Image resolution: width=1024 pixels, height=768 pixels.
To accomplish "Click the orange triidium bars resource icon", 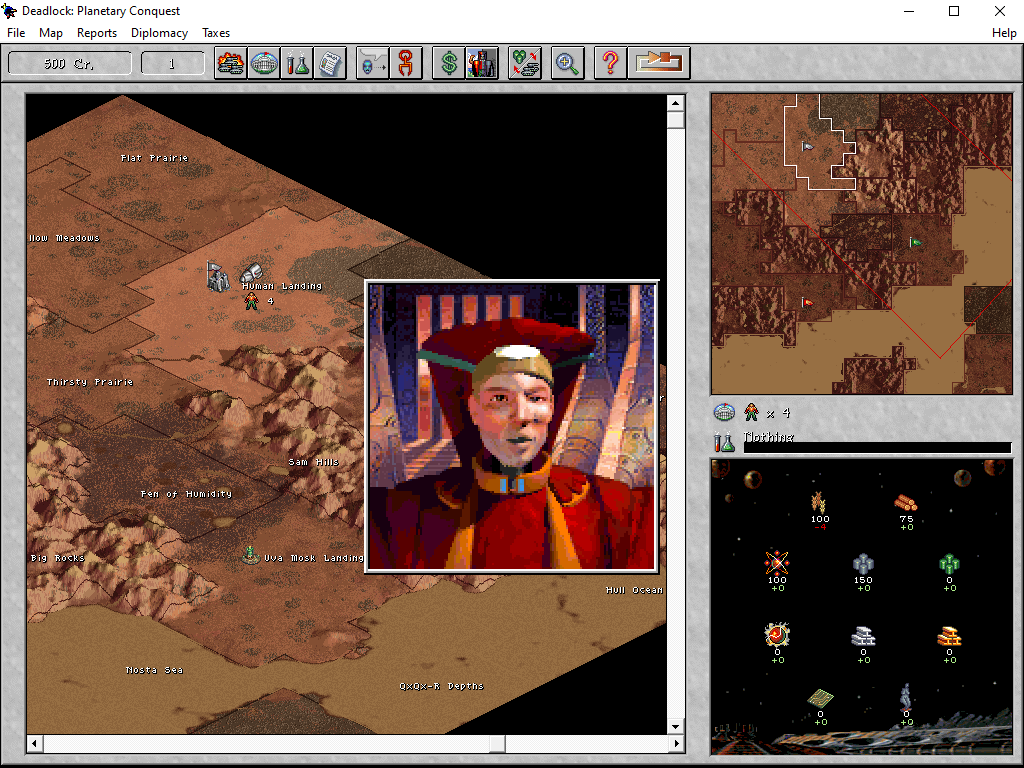I will pyautogui.click(x=949, y=636).
